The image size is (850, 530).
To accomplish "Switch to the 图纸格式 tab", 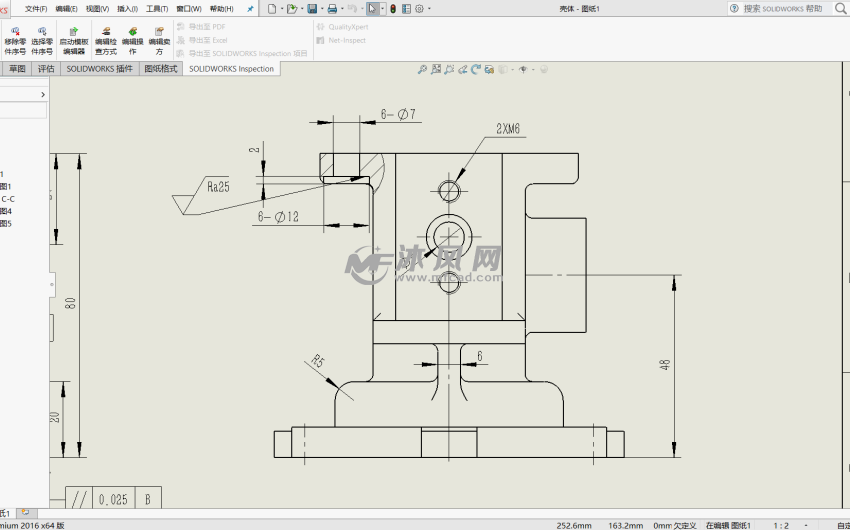I will tap(161, 69).
